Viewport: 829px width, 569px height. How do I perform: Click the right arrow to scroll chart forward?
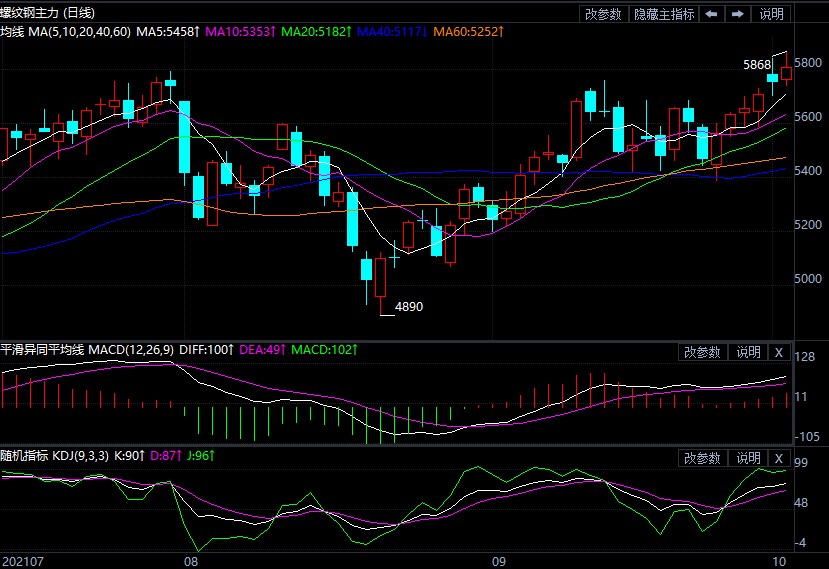738,14
